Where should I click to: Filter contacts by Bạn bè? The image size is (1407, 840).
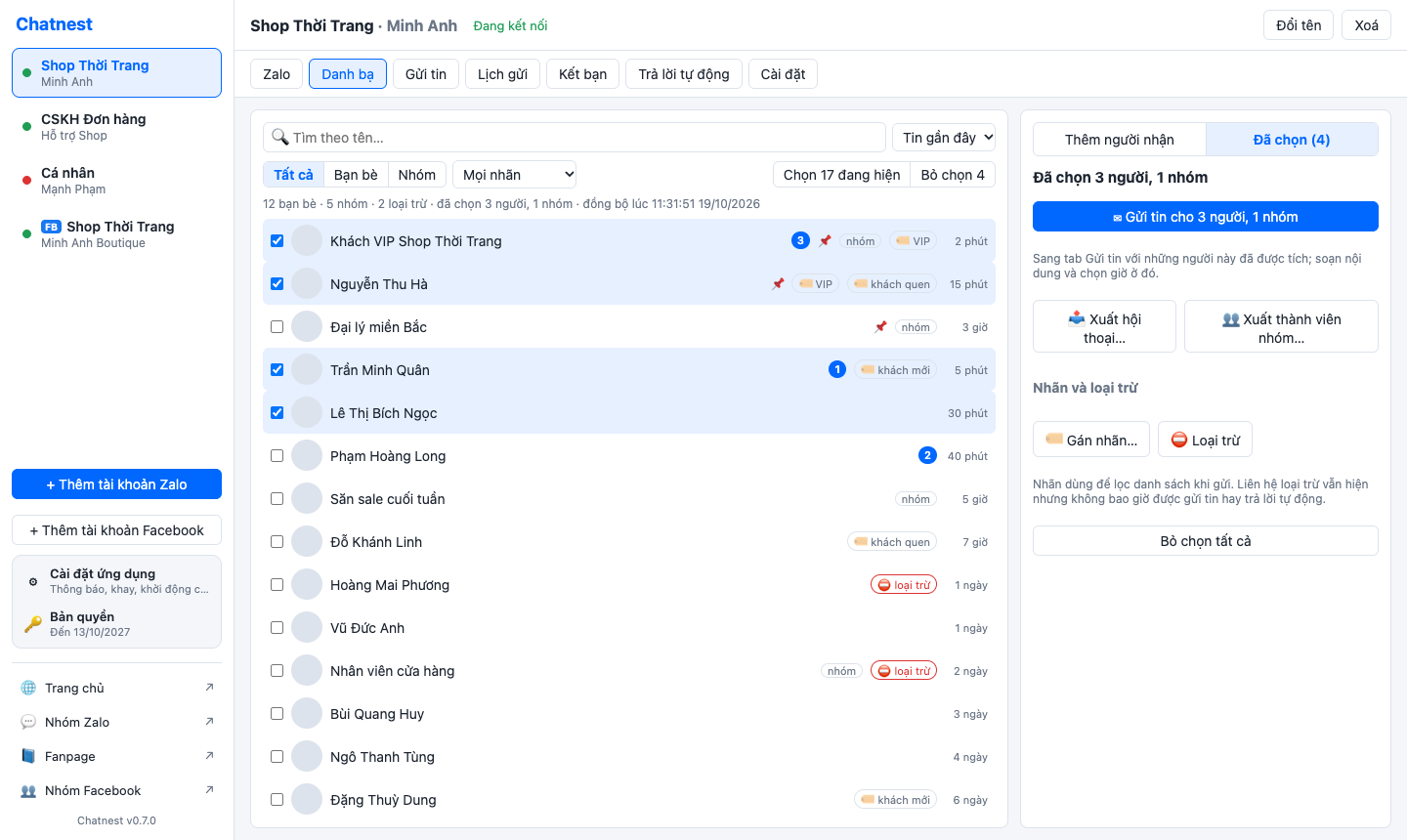tap(356, 175)
